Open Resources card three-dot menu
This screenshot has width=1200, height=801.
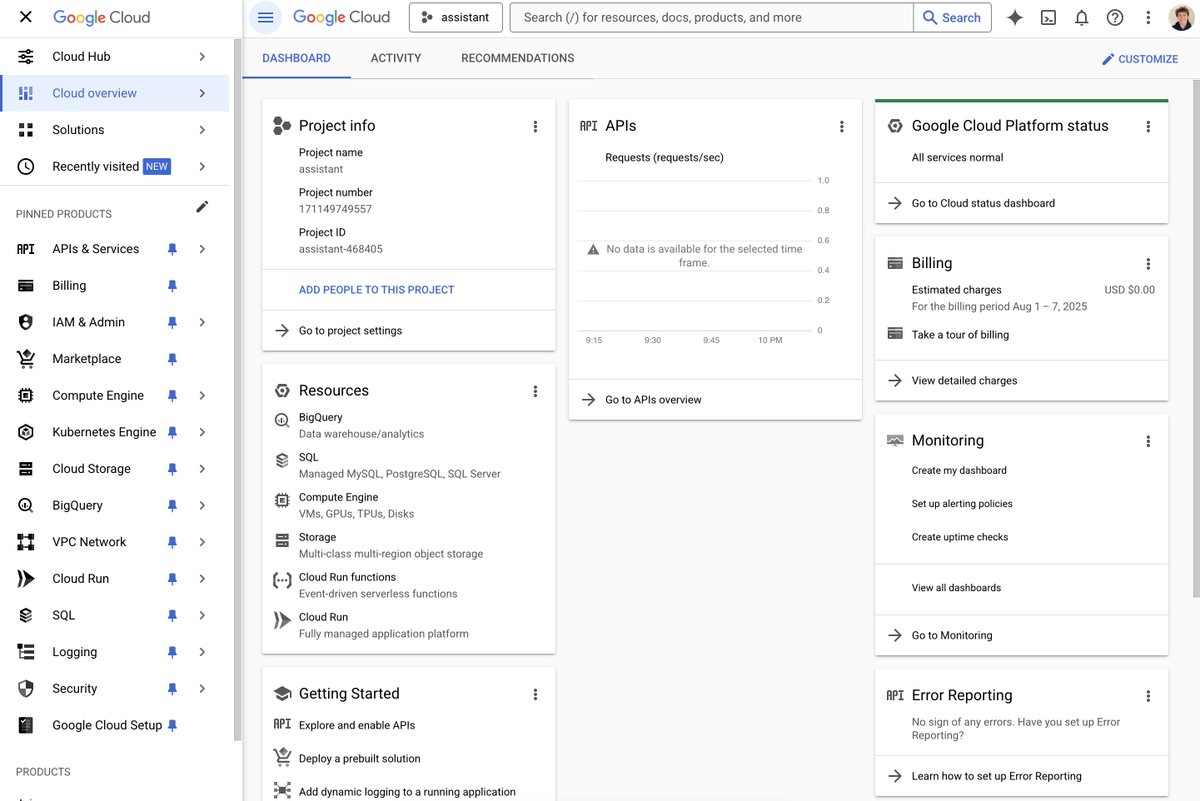(535, 391)
